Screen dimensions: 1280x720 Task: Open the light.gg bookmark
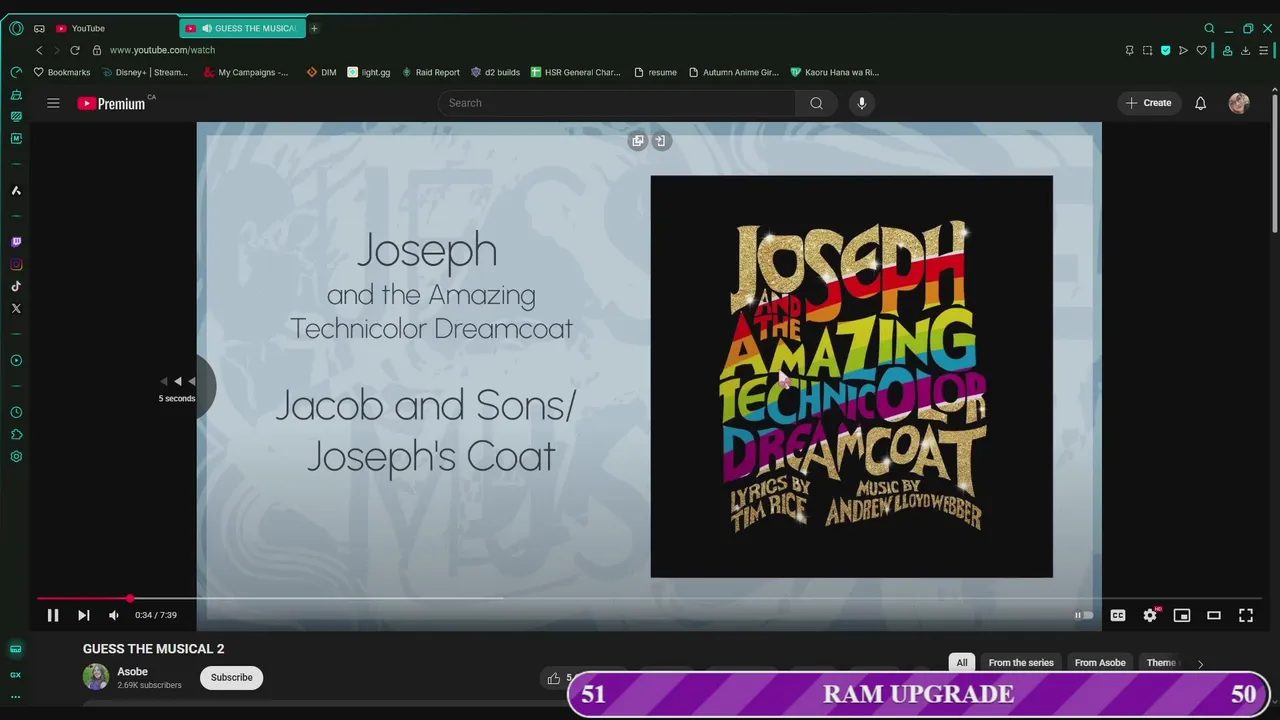point(369,72)
